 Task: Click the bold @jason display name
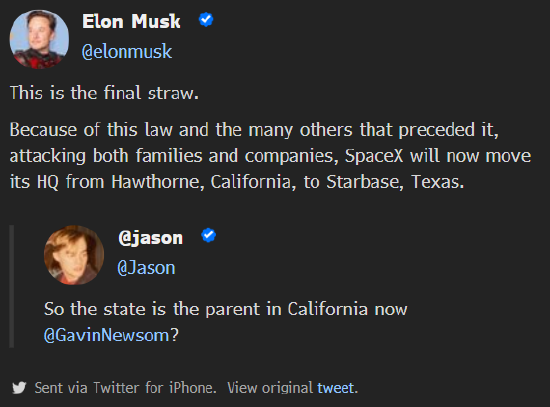(x=150, y=238)
